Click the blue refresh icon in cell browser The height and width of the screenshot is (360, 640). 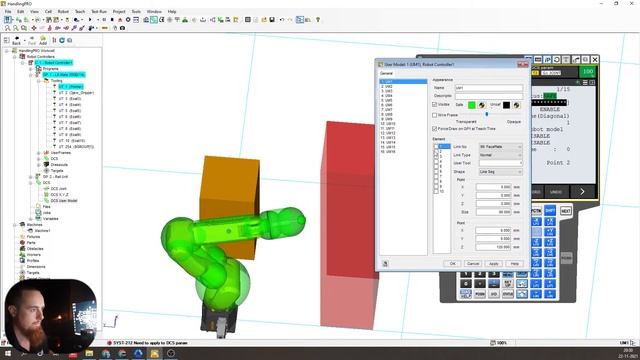coord(62,40)
